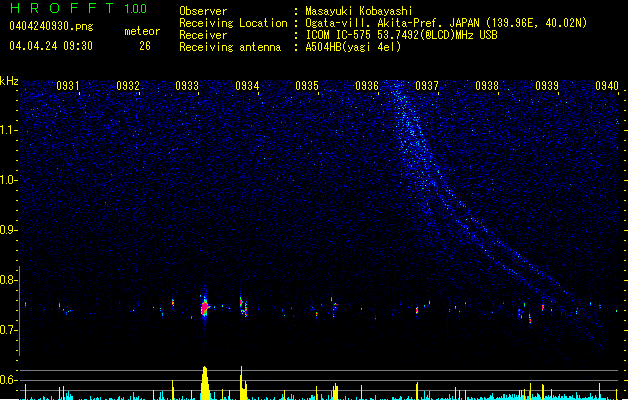The image size is (629, 400).
Task: Click the "Observer" field label
Action: (203, 11)
